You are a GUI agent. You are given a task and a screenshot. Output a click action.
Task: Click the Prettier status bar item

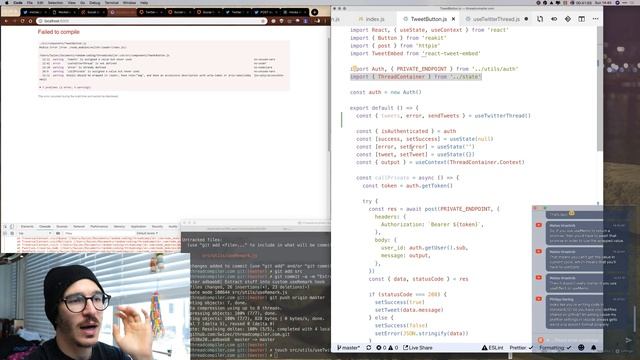click(x=521, y=348)
